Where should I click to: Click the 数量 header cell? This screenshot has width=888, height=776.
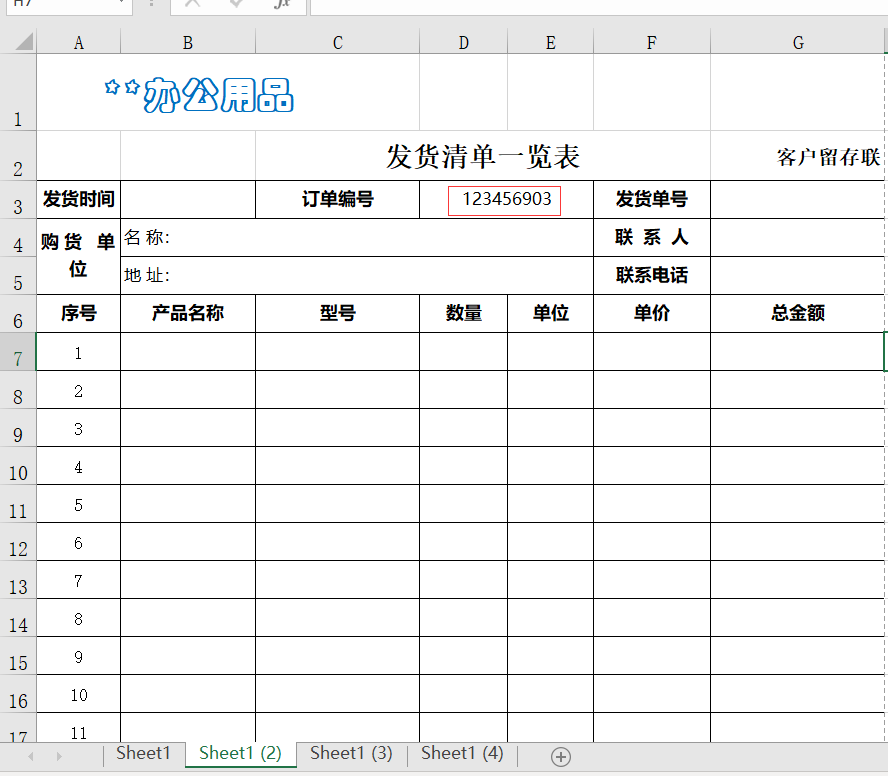[x=463, y=313]
